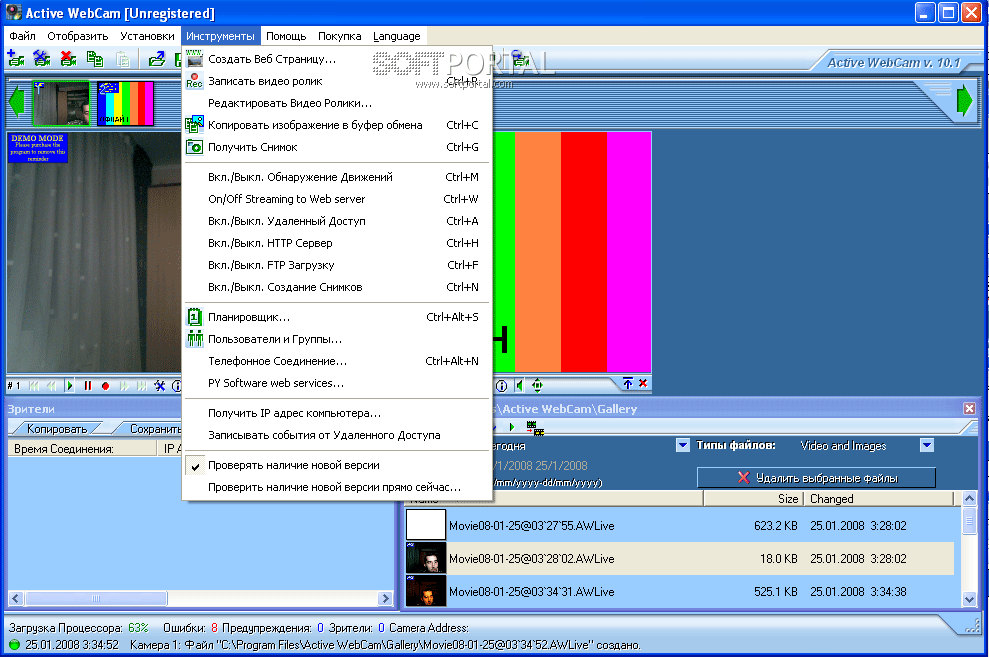
Task: Close the open Инструменты menu
Action: 220,37
